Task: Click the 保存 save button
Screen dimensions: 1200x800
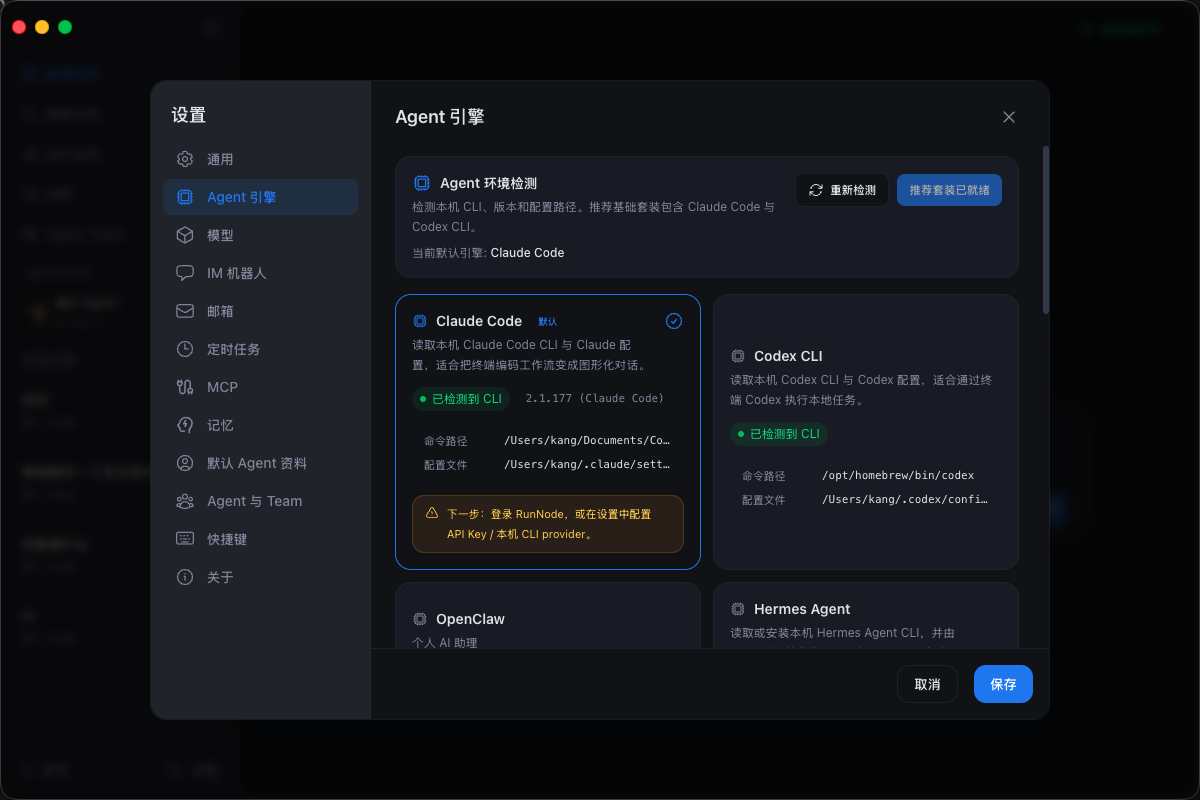Action: [1003, 684]
